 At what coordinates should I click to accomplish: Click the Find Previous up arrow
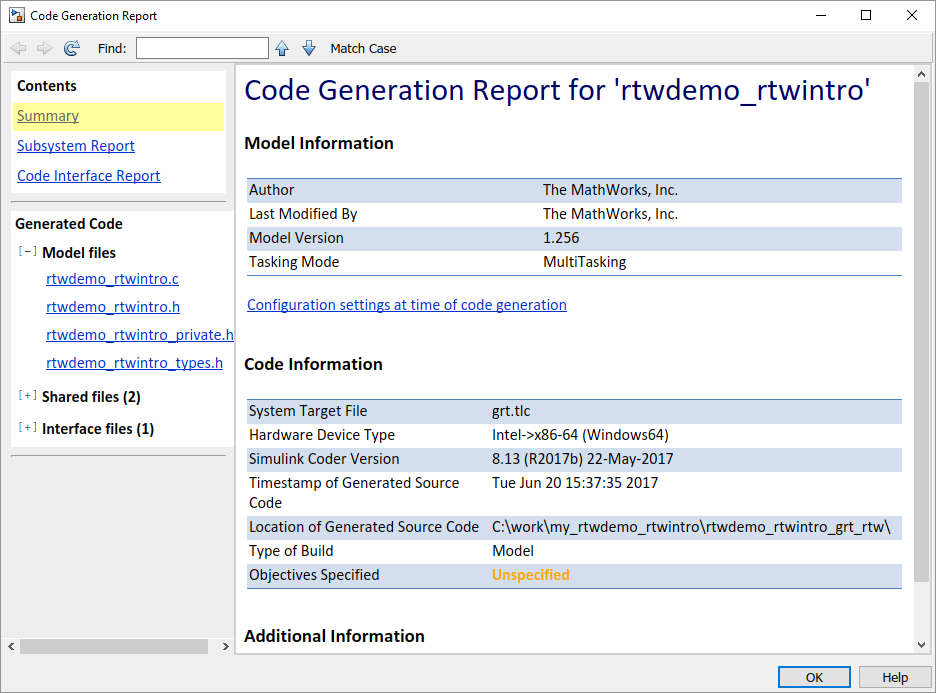tap(282, 48)
